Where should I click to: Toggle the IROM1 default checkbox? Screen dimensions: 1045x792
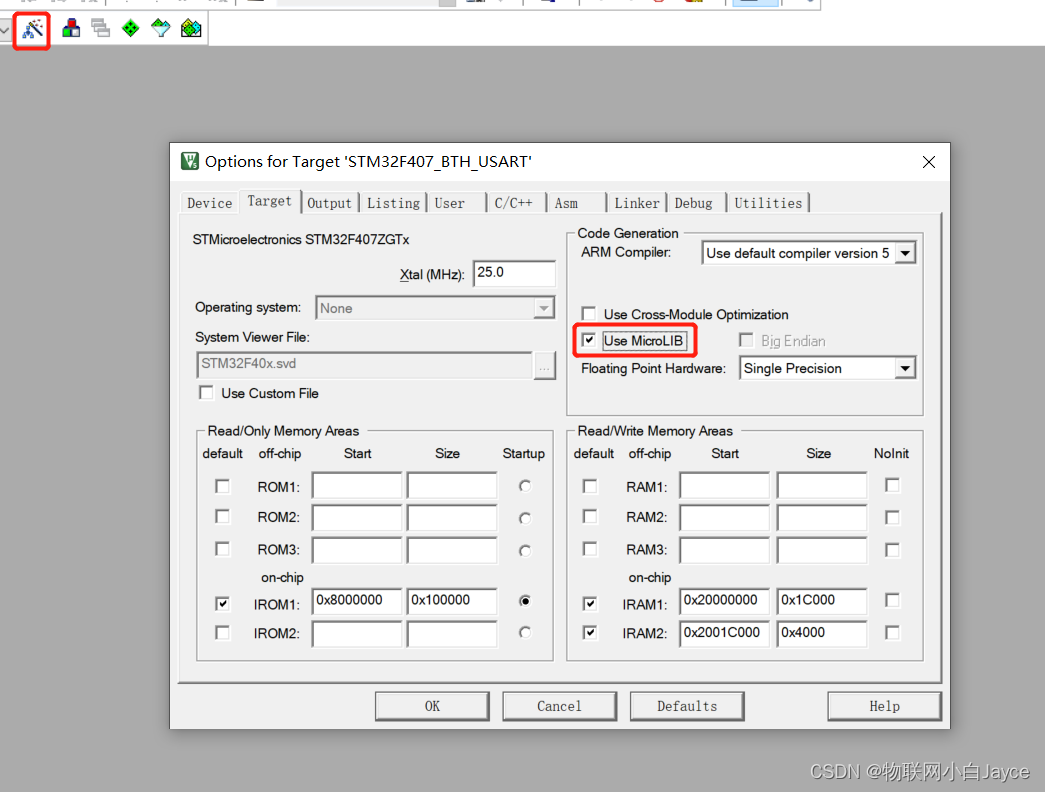223,603
